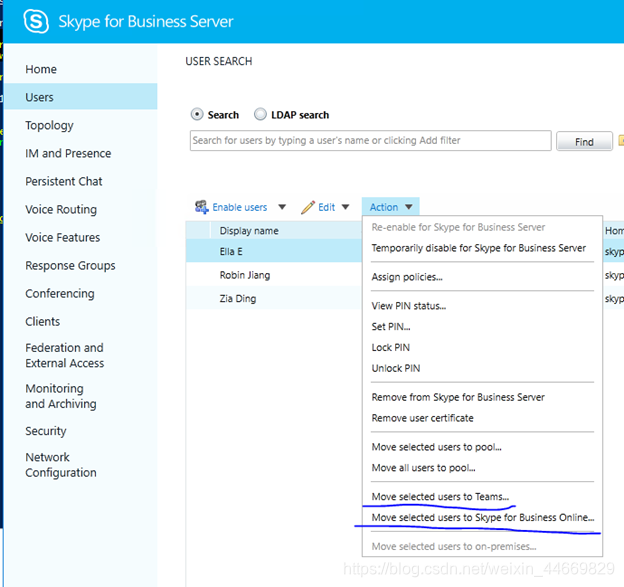Screen dimensions: 624x587
Task: Click the Enable users link text
Action: click(240, 207)
